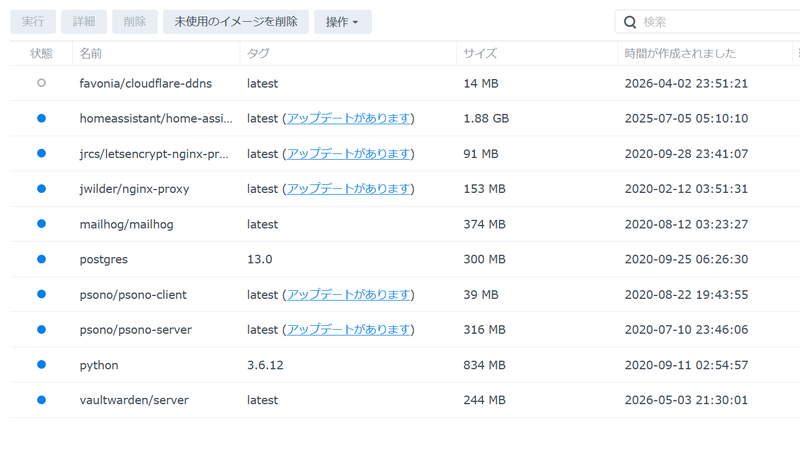The height and width of the screenshot is (454, 800).
Task: Select psono/psono-server image name
Action: (135, 330)
